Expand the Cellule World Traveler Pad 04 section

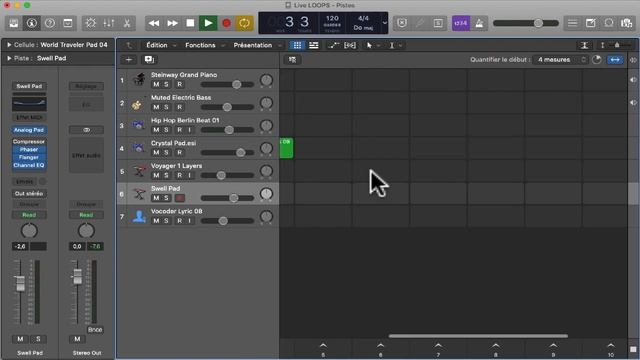9,45
